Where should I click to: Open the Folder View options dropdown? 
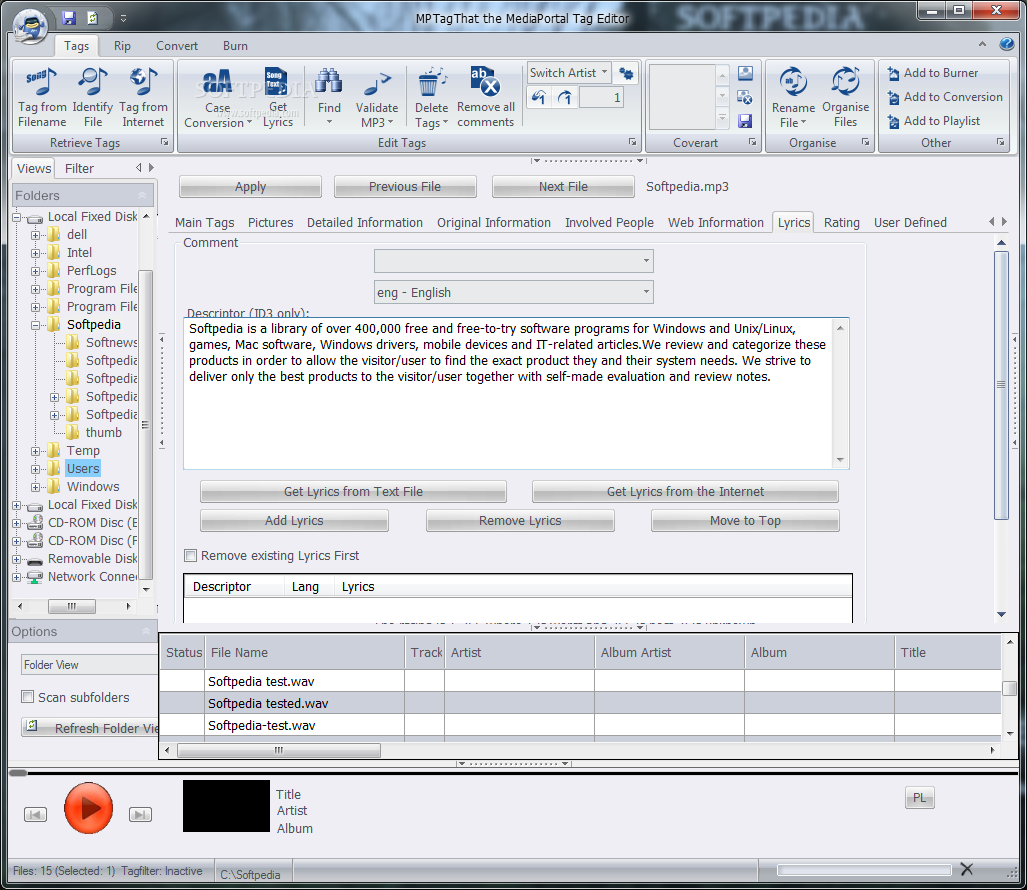click(x=89, y=665)
